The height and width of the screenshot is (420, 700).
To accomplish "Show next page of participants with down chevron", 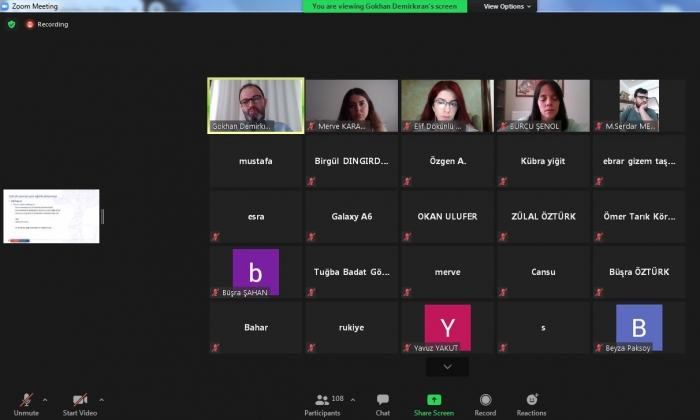I will click(447, 367).
